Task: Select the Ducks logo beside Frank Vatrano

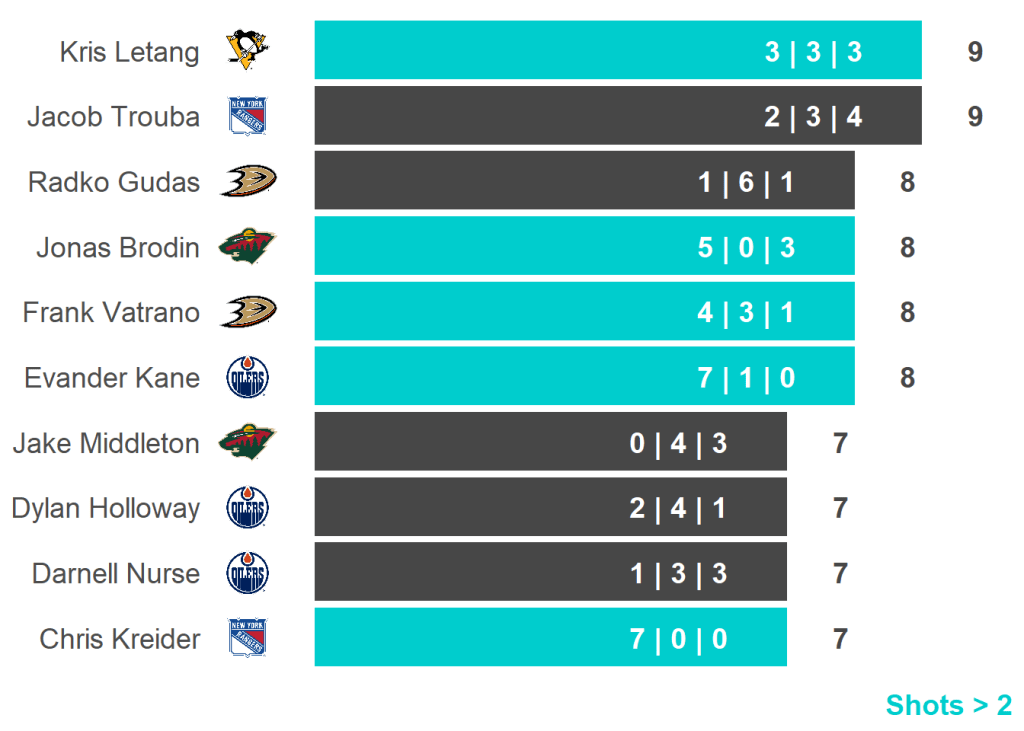Action: 247,312
